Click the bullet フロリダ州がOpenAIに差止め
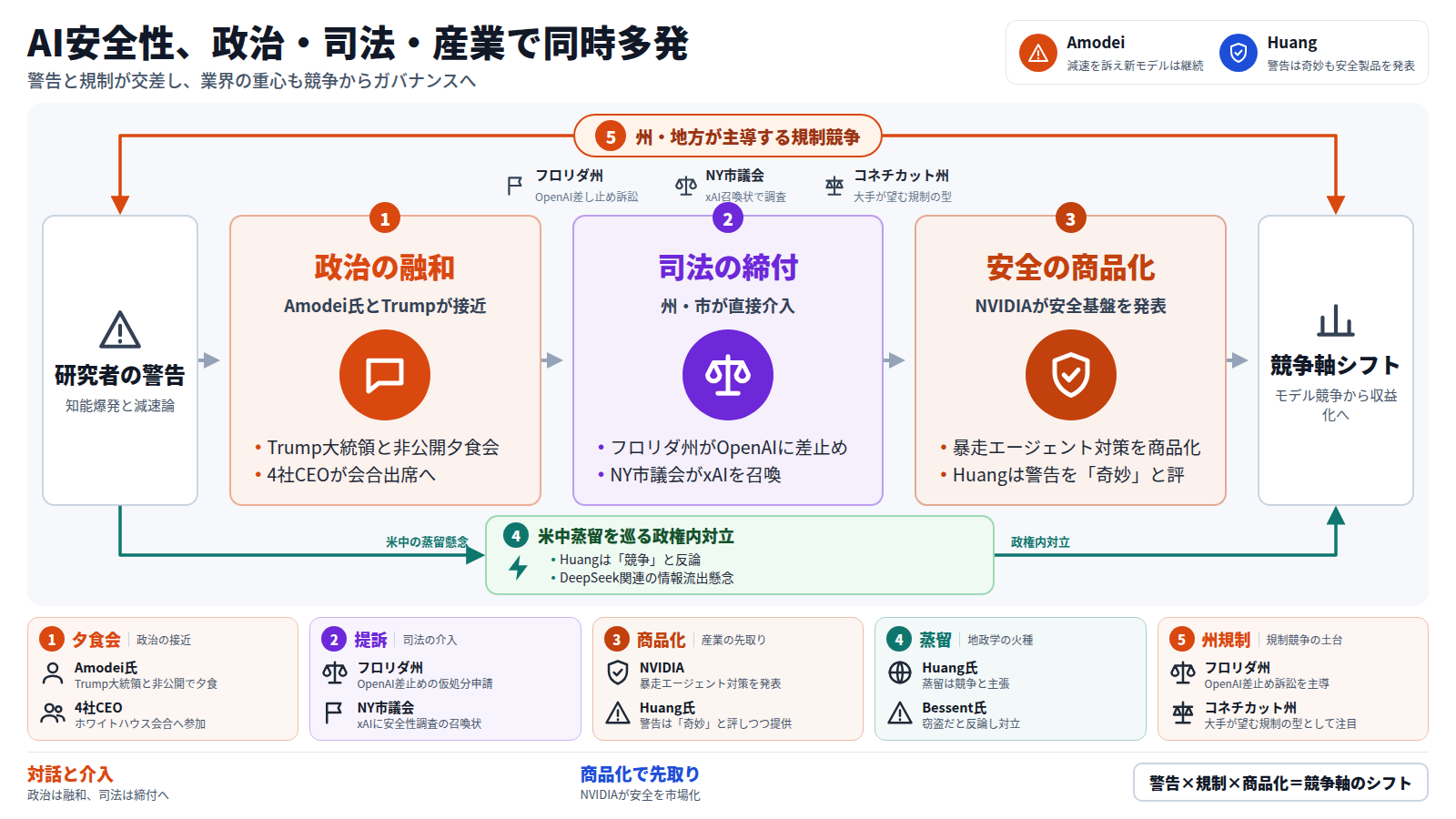The width and height of the screenshot is (1456, 819). [723, 448]
